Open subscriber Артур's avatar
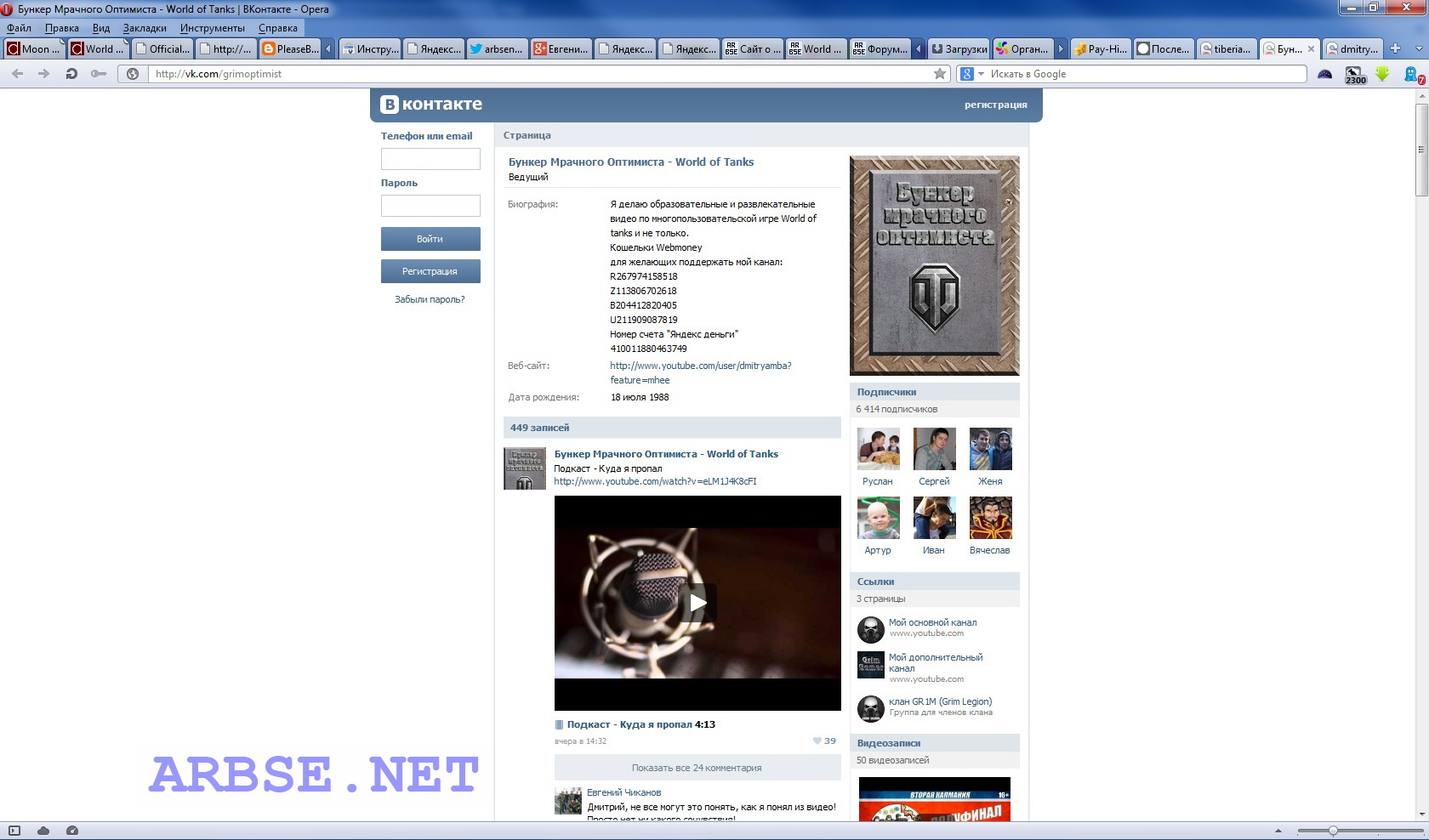The height and width of the screenshot is (840, 1429). point(878,518)
